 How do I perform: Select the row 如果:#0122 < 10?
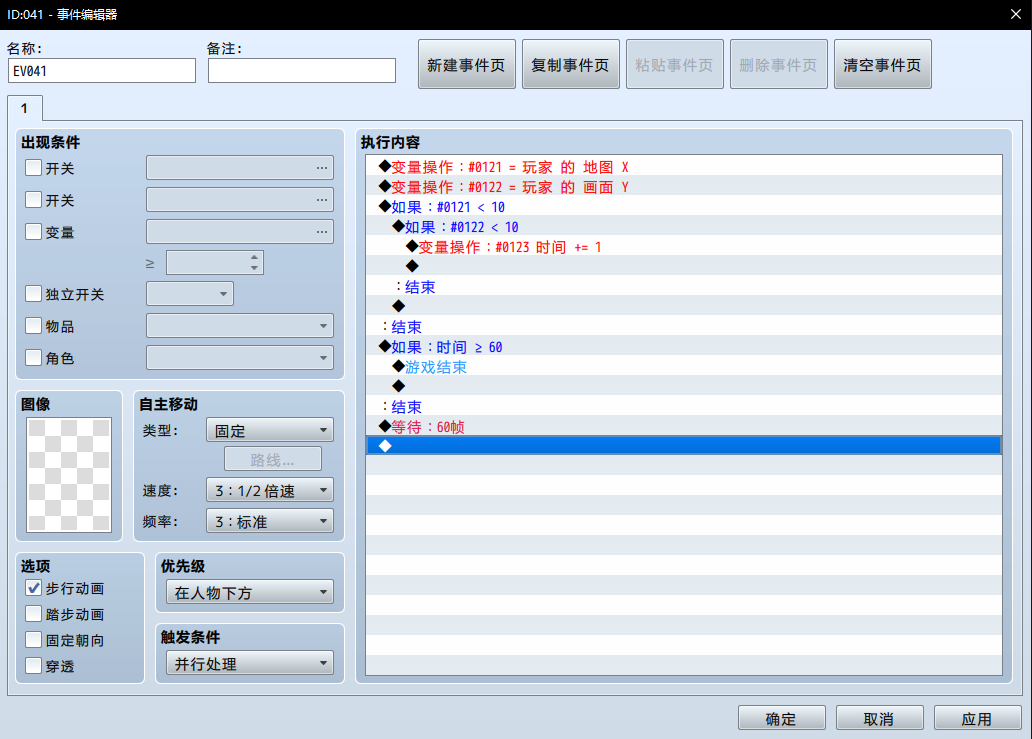click(684, 227)
